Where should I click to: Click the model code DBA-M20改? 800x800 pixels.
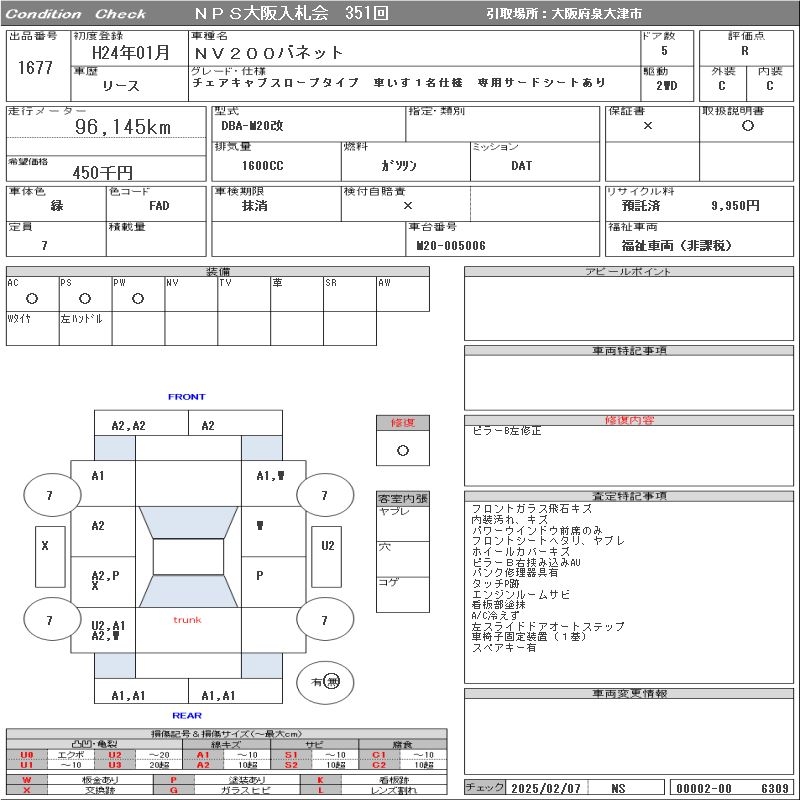[x=252, y=126]
